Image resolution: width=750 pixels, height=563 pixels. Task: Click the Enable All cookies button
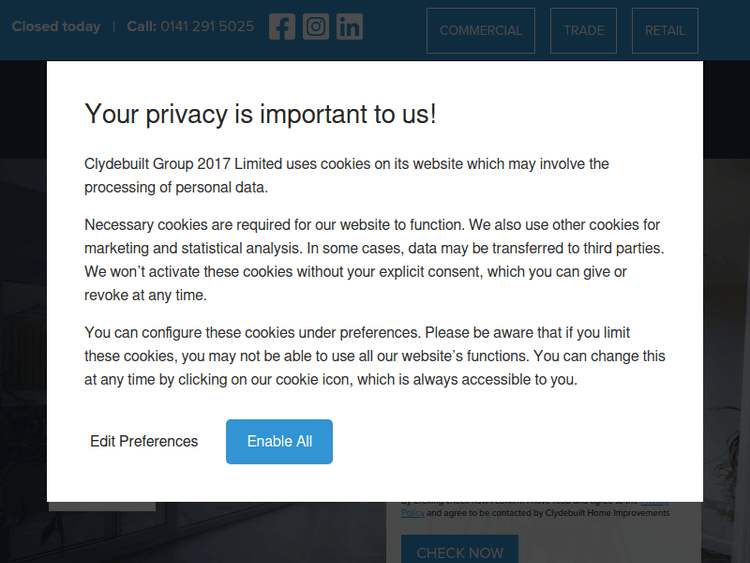(x=279, y=441)
